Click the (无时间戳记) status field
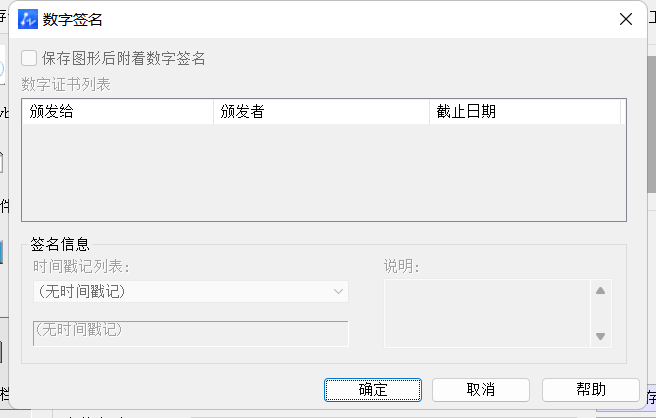This screenshot has width=656, height=418. 191,333
